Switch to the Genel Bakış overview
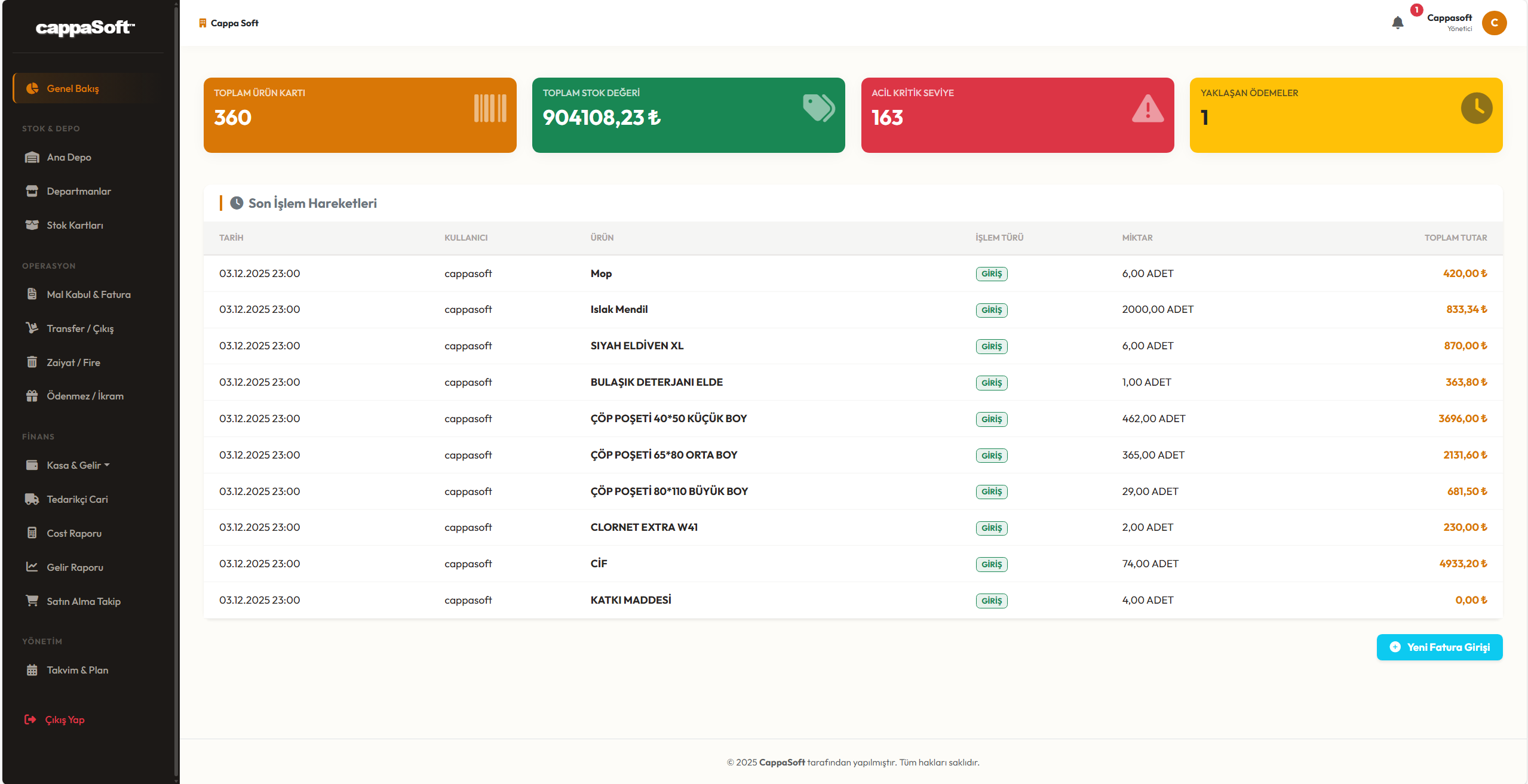Viewport: 1528px width, 784px height. pyautogui.click(x=74, y=88)
